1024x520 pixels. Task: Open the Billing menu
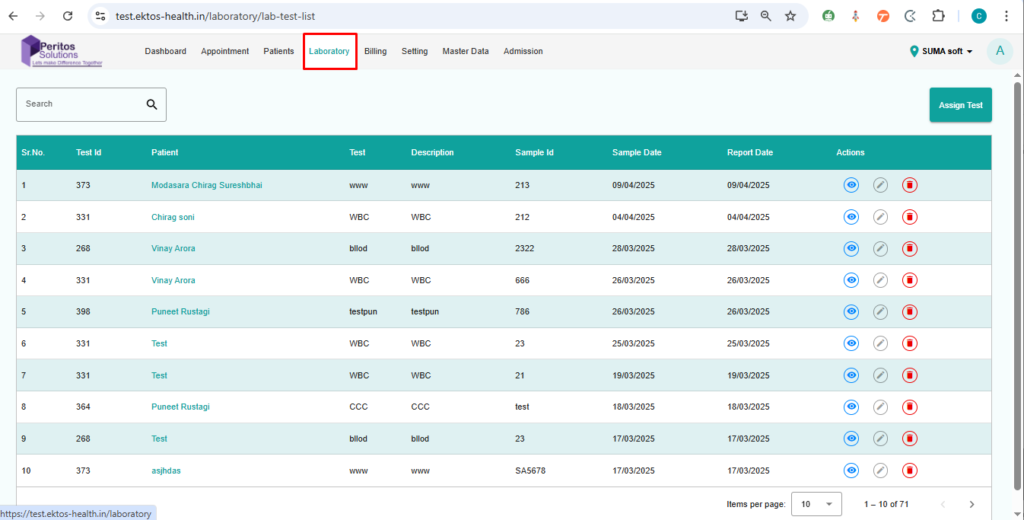click(x=375, y=51)
